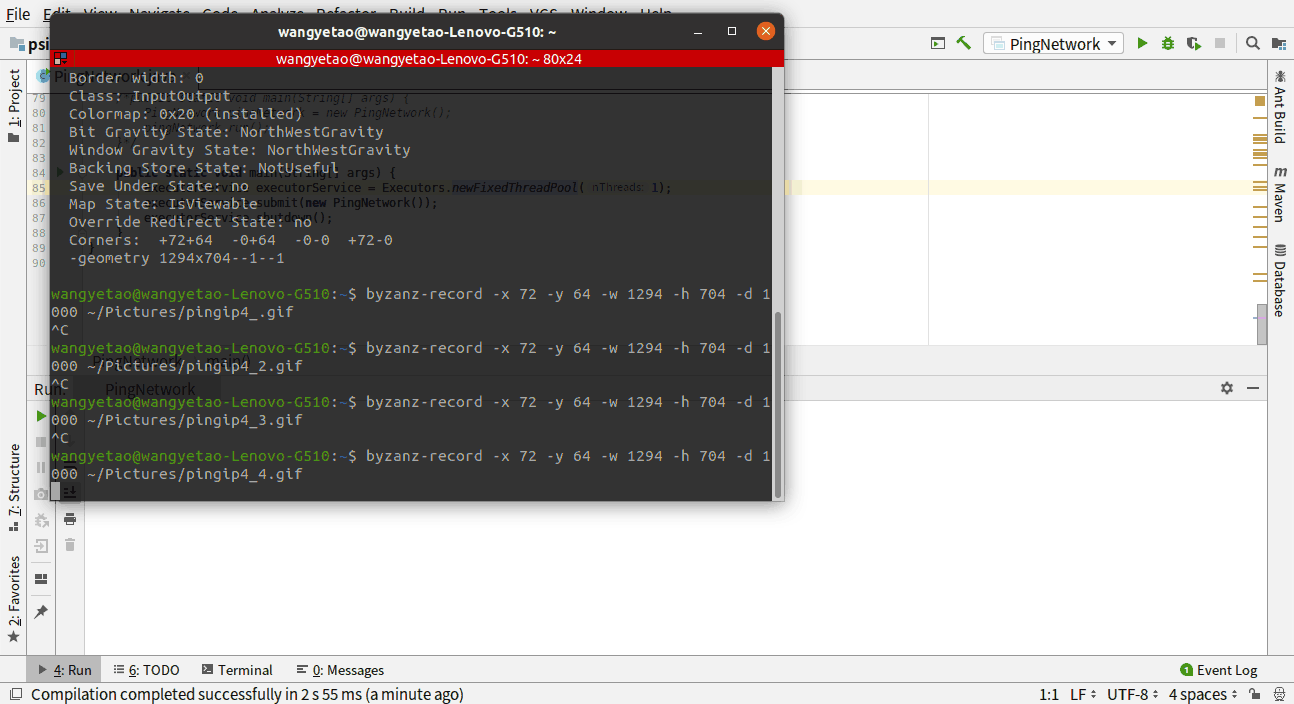
Task: Open the Terminal tool window tab
Action: [237, 670]
